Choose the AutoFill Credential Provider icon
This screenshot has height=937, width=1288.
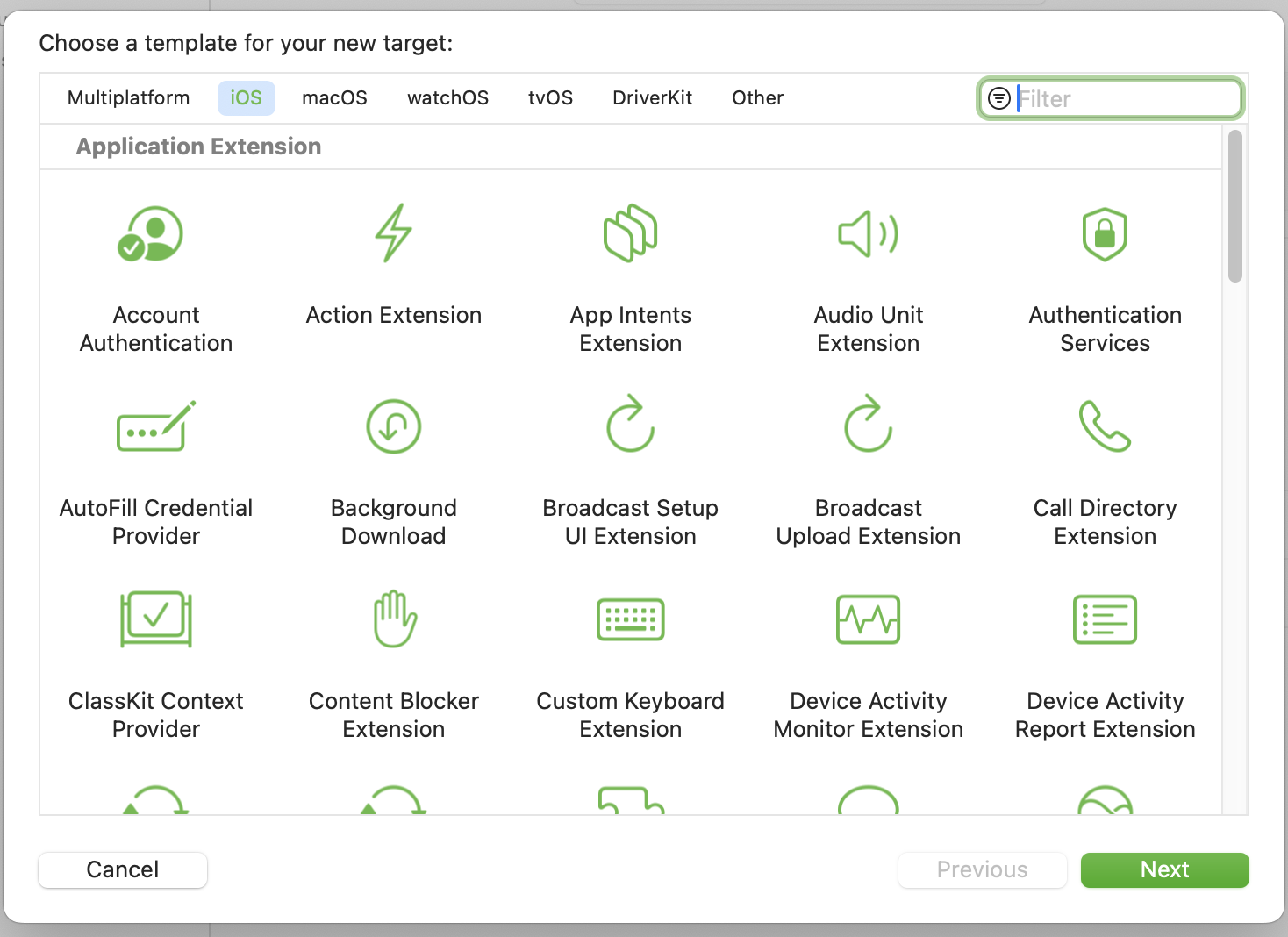156,426
